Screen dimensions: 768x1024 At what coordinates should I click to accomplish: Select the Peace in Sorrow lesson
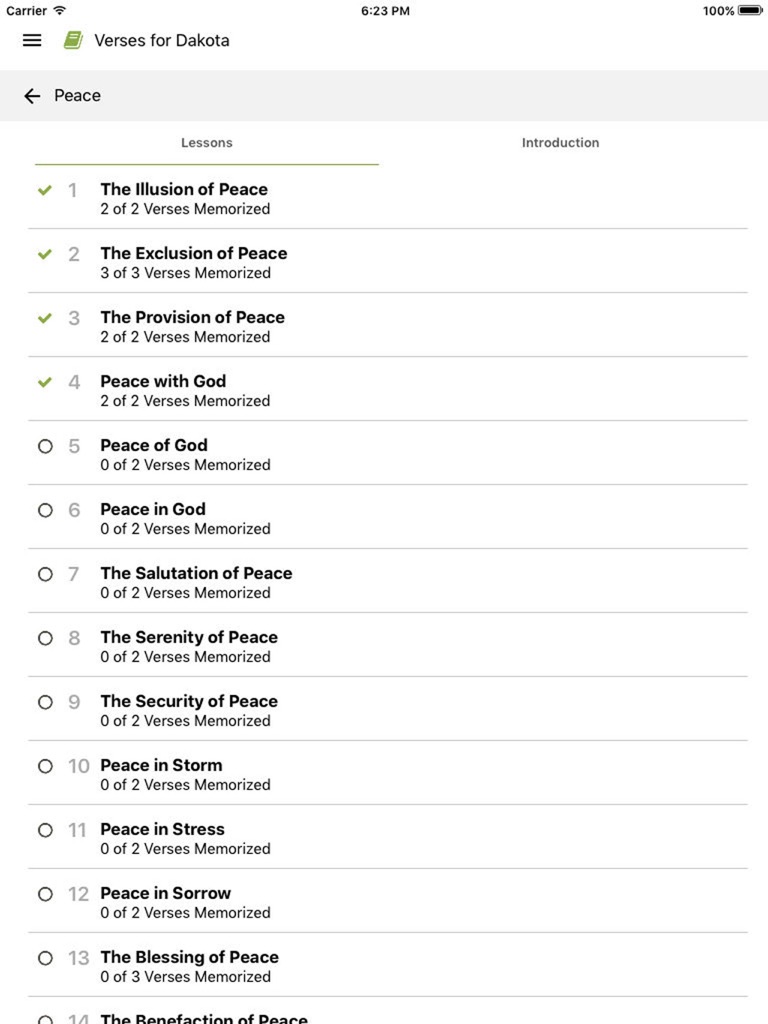point(166,902)
